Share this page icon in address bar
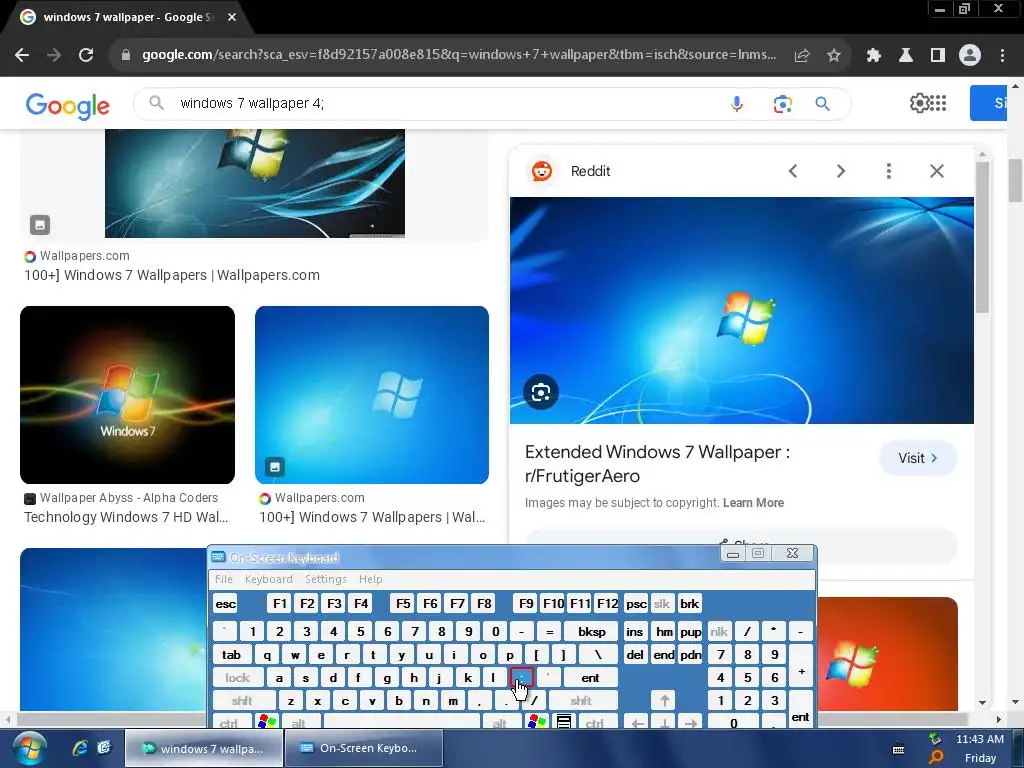 802,56
